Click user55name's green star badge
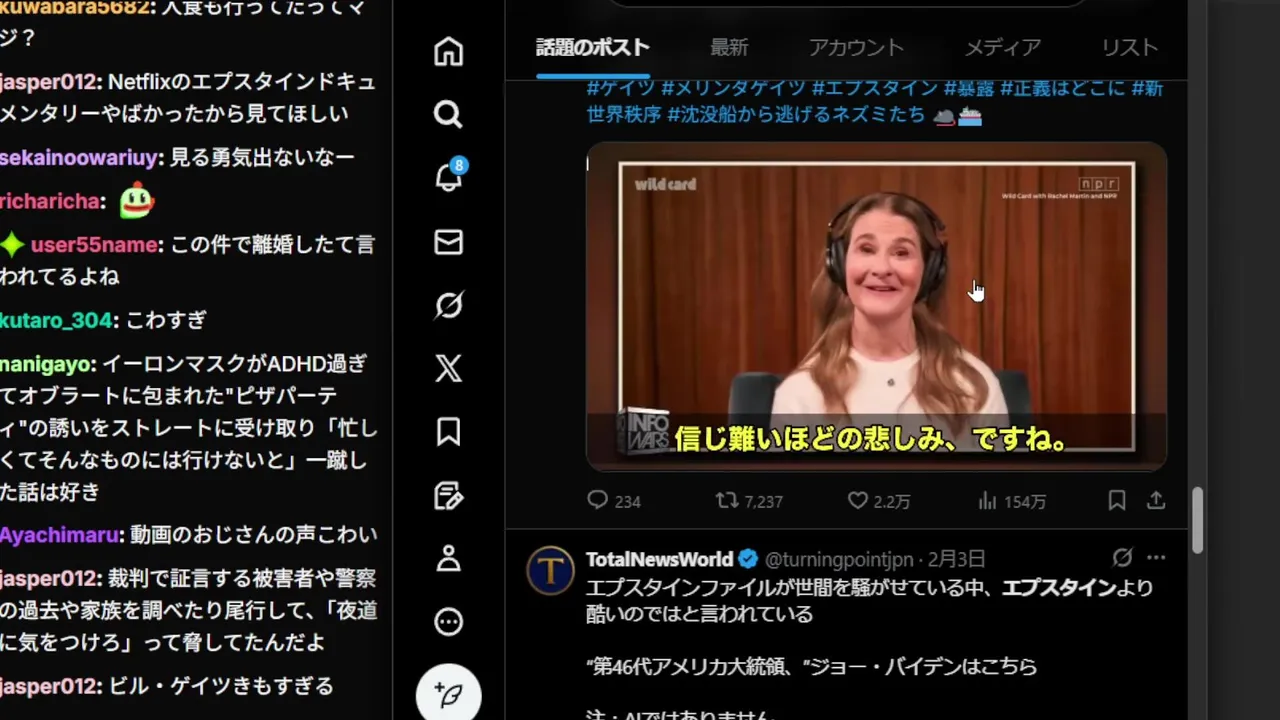The image size is (1280, 720). click(x=12, y=244)
